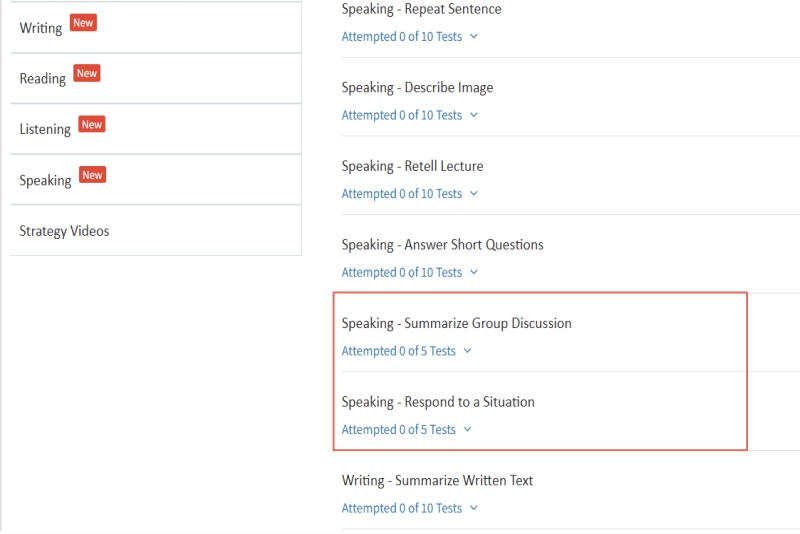This screenshot has width=800, height=534.
Task: Expand Retell Lecture attempted tests chevron
Action: (474, 194)
